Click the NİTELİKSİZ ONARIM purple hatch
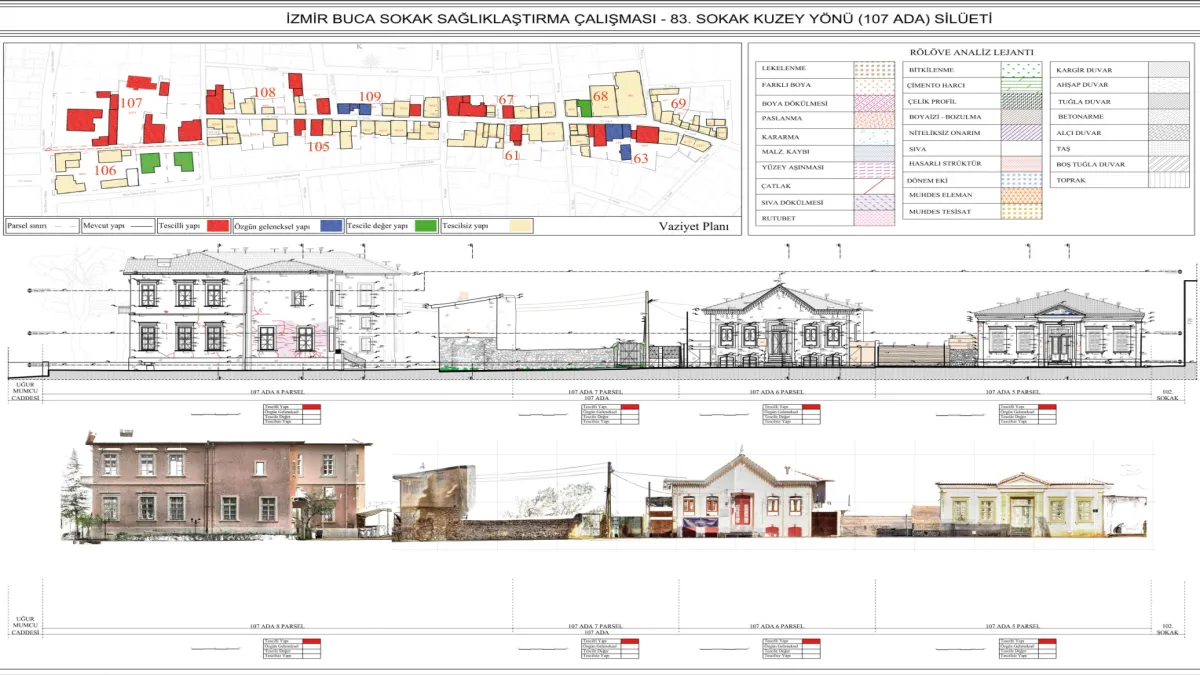This screenshot has width=1200, height=675. (x=1020, y=132)
